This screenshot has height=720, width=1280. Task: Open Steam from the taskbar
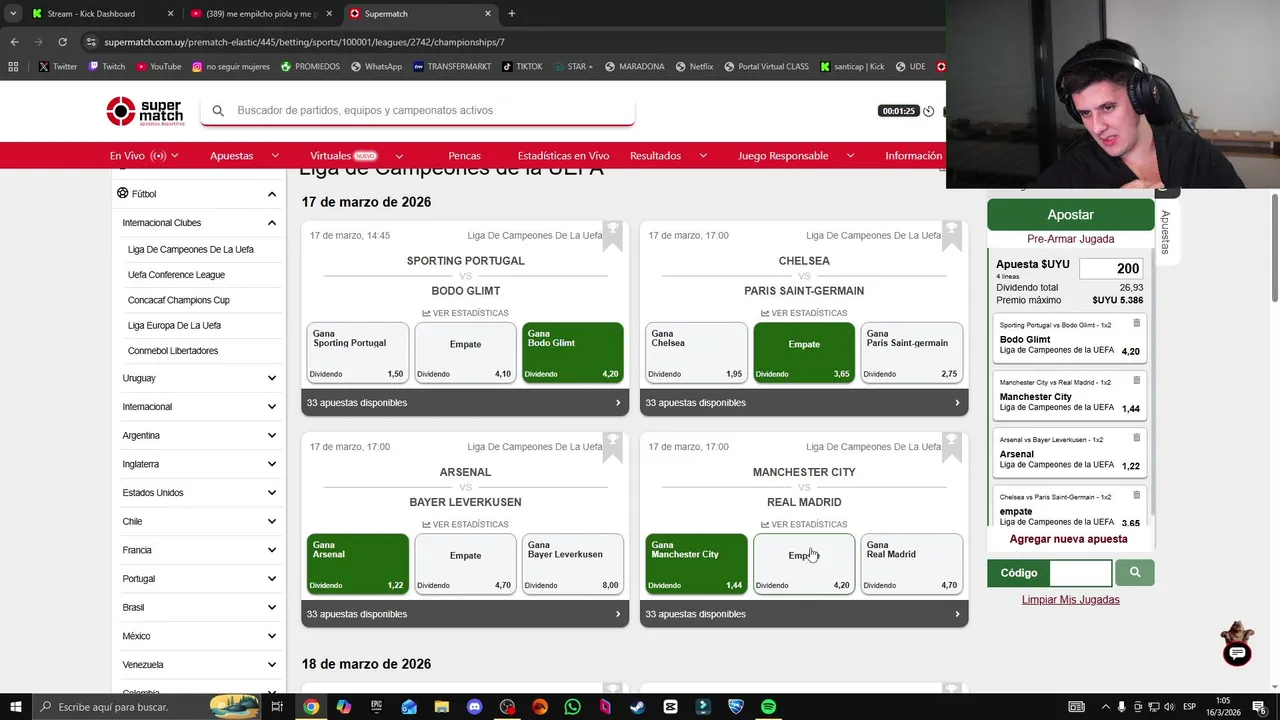click(x=637, y=707)
